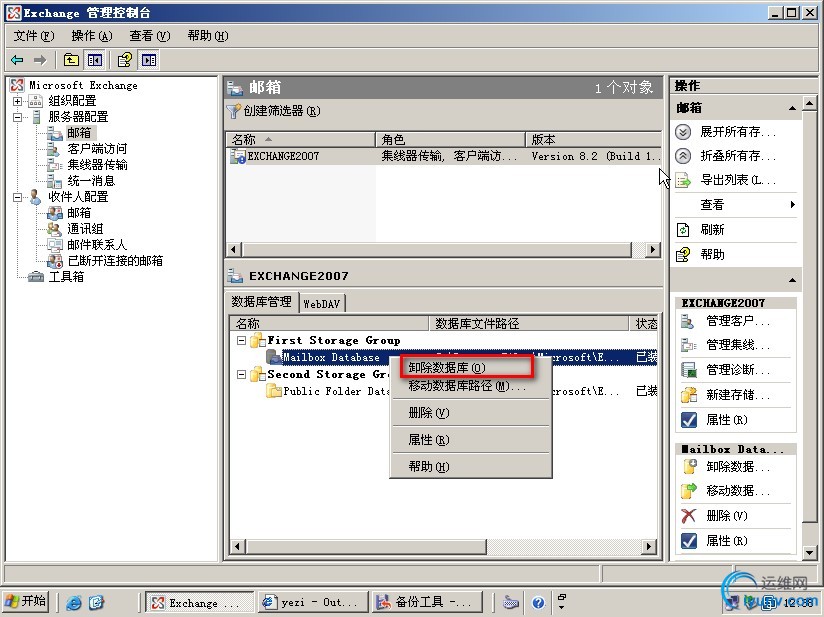This screenshot has width=824, height=617.
Task: Collapse the 邮箱 section of the actions pane
Action: tap(792, 108)
